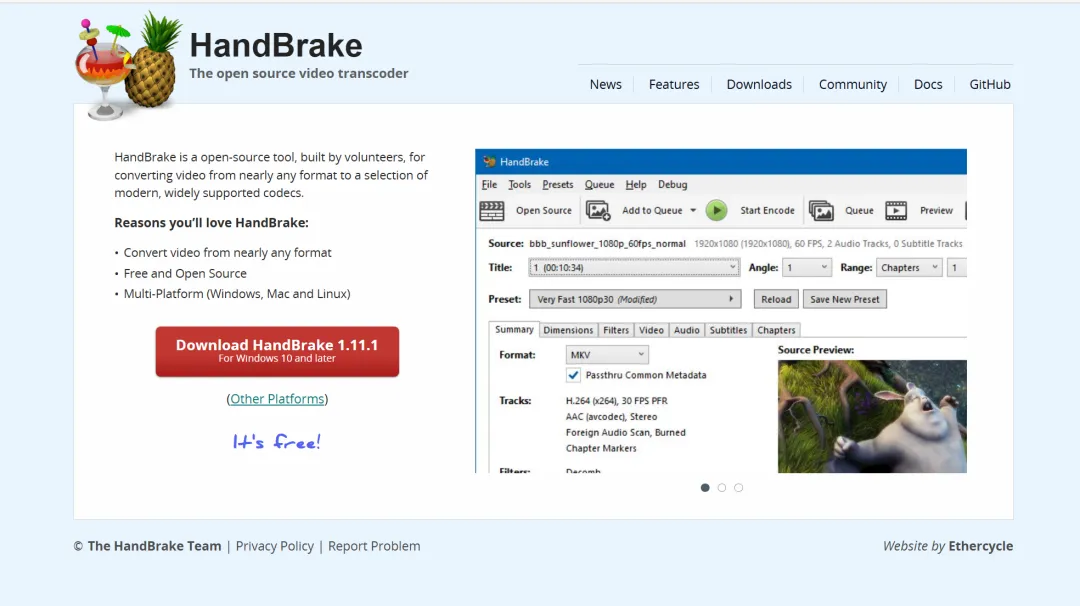
Task: Click the HandBrake site title heading
Action: [276, 45]
